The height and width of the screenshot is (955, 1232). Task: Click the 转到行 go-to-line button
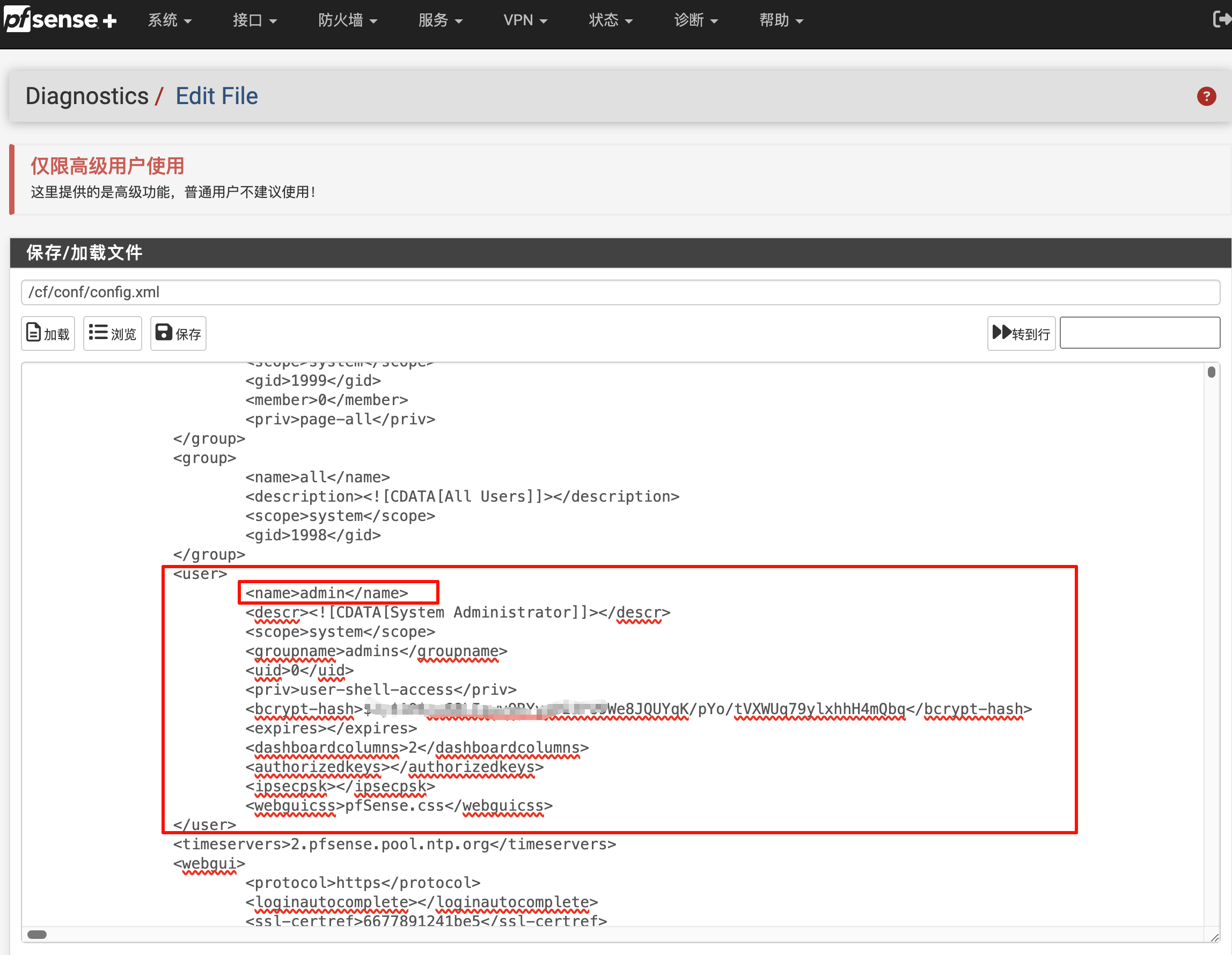[1021, 333]
